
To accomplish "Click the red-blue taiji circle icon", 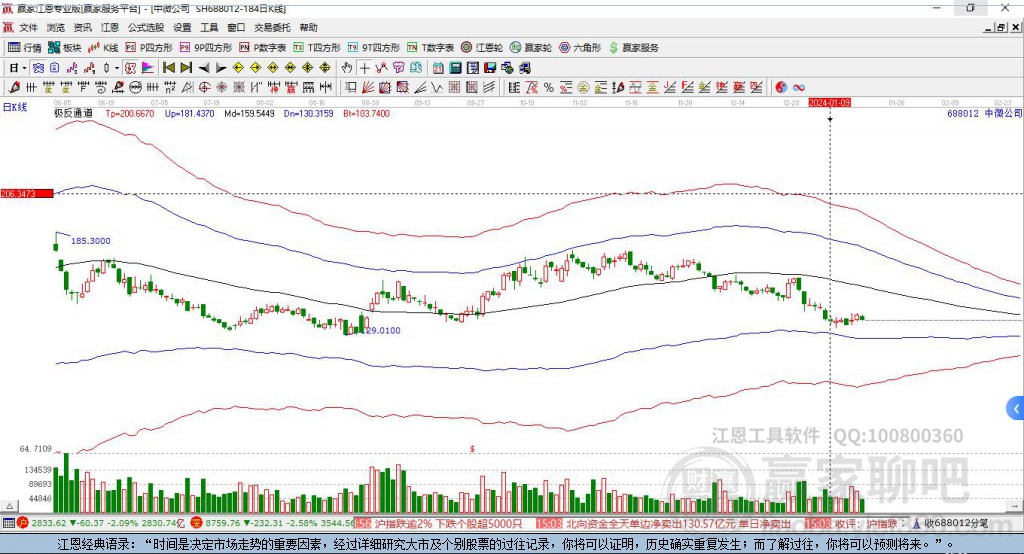I will tap(781, 87).
